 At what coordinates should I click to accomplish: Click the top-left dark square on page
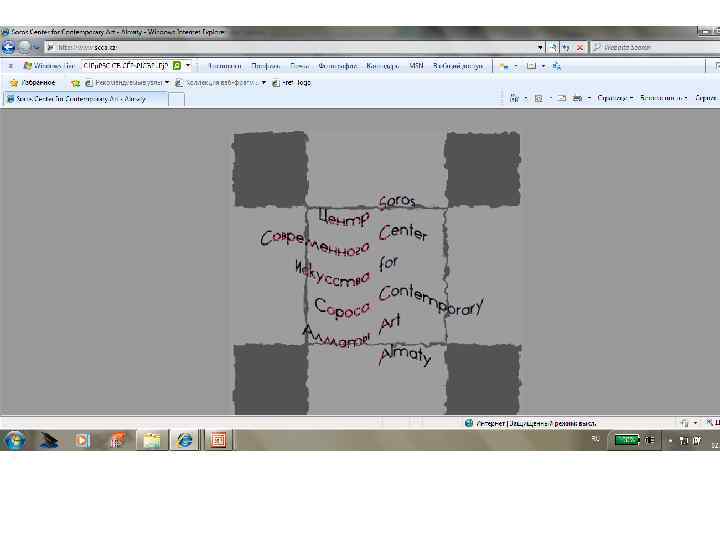tap(270, 169)
